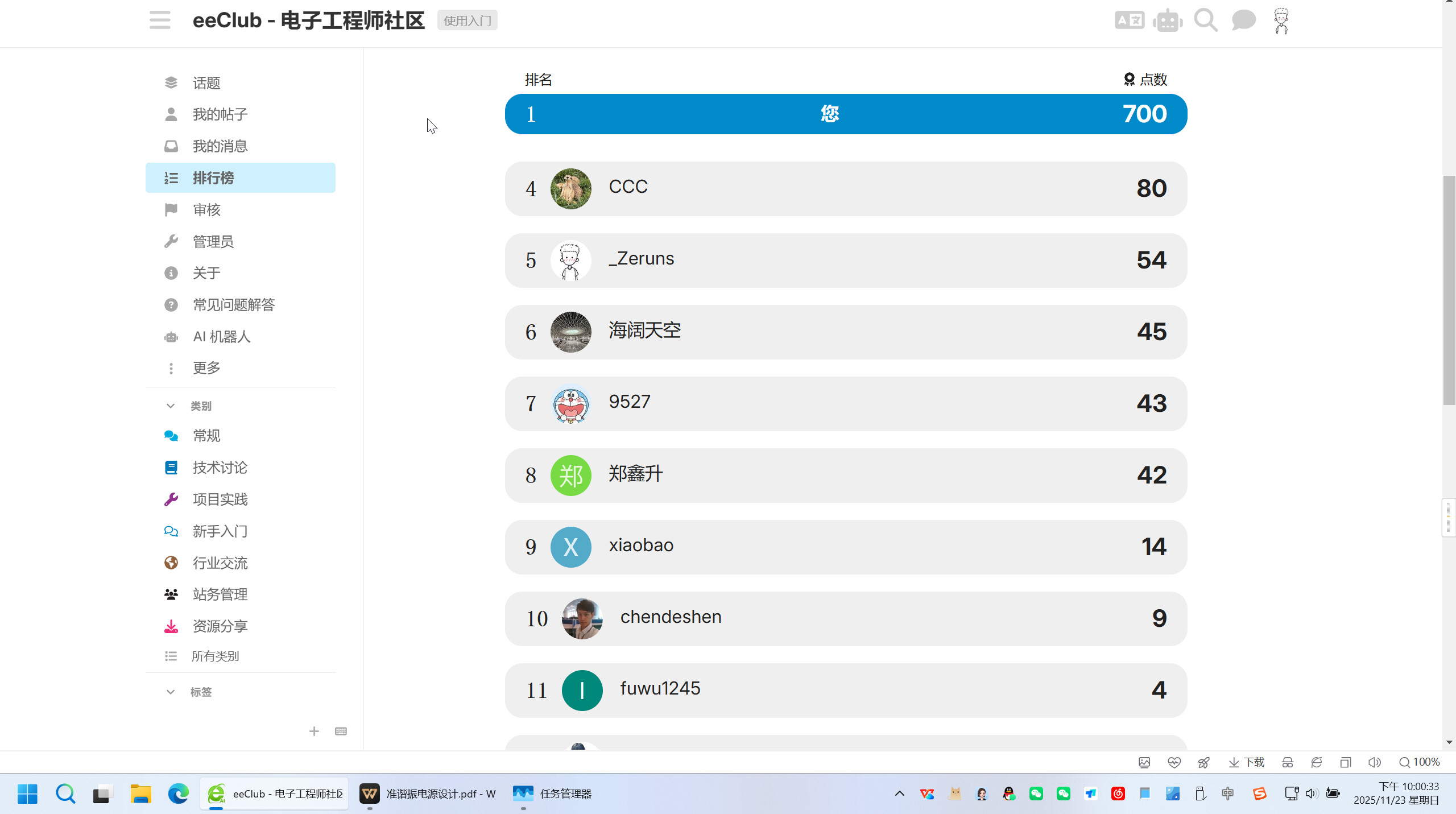
Task: Open the chat bubble icon in header
Action: coord(1243,20)
